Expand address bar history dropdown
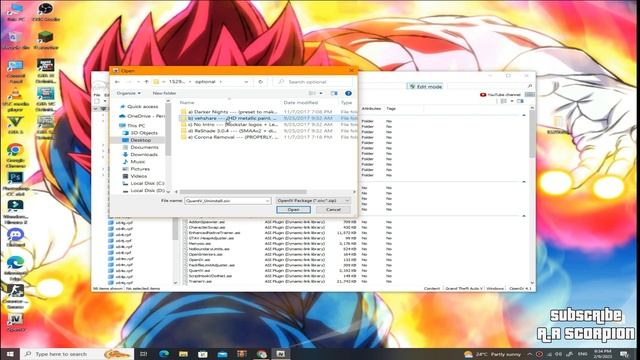This screenshot has width=640, height=360. [246, 82]
